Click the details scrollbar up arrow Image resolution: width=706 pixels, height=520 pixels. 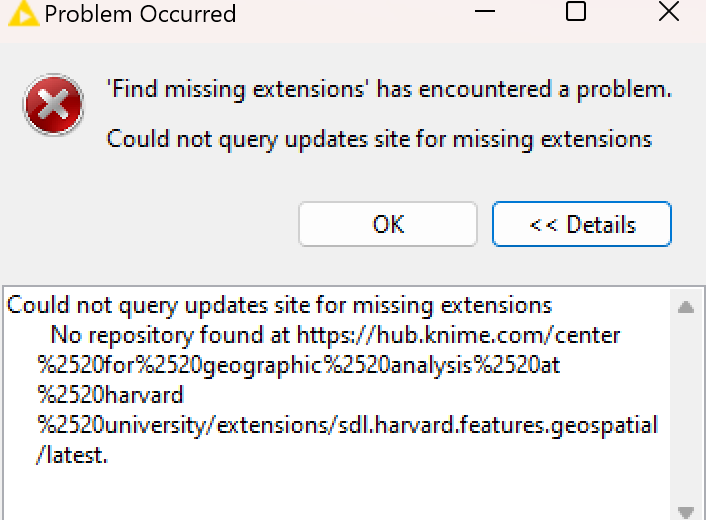pos(686,308)
